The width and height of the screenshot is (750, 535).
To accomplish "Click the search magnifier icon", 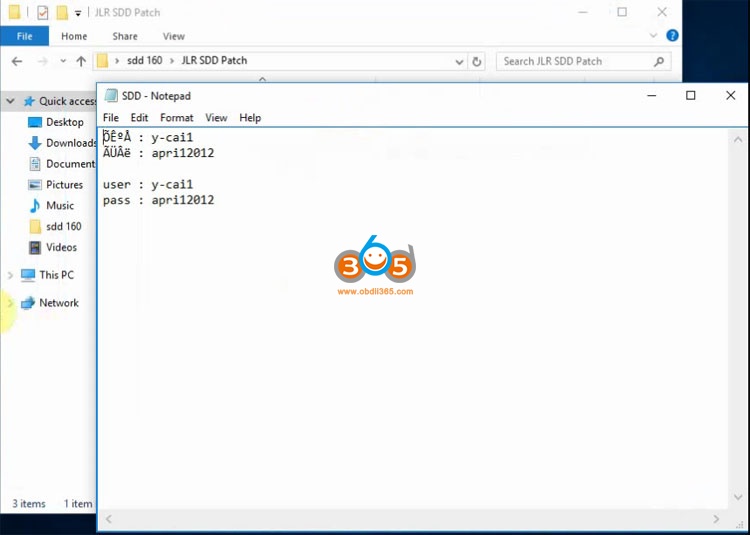I will [659, 61].
